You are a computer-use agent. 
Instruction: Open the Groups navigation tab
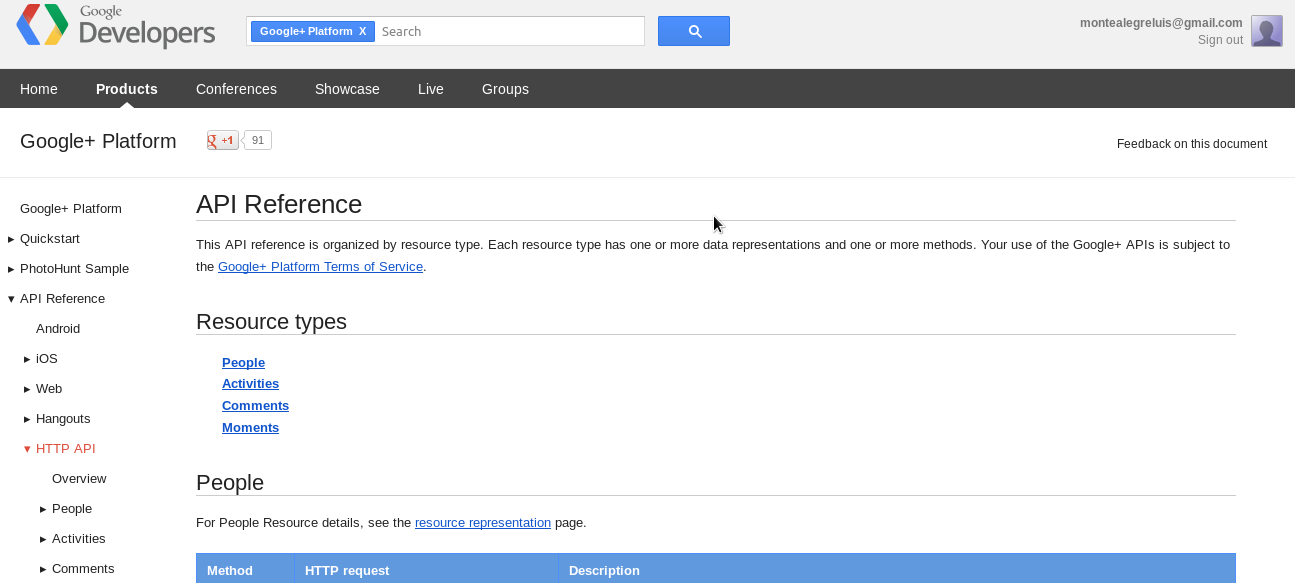(505, 89)
